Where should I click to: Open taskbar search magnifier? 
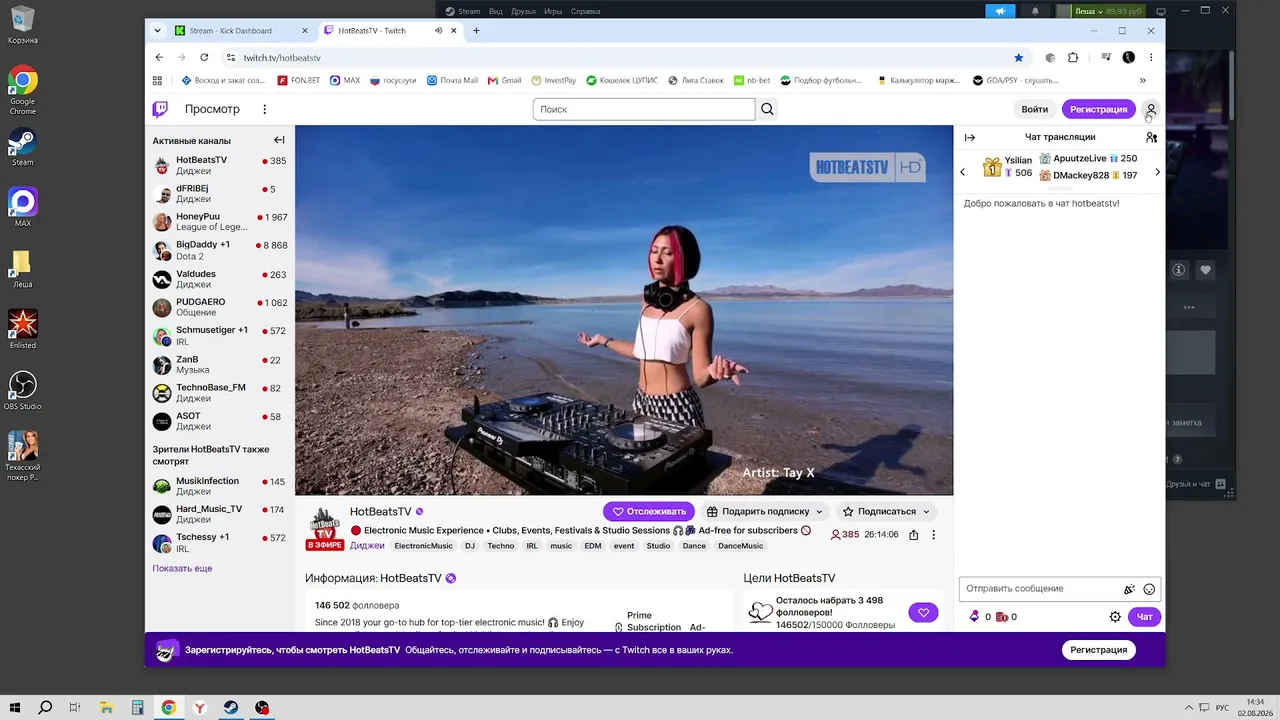tap(45, 708)
